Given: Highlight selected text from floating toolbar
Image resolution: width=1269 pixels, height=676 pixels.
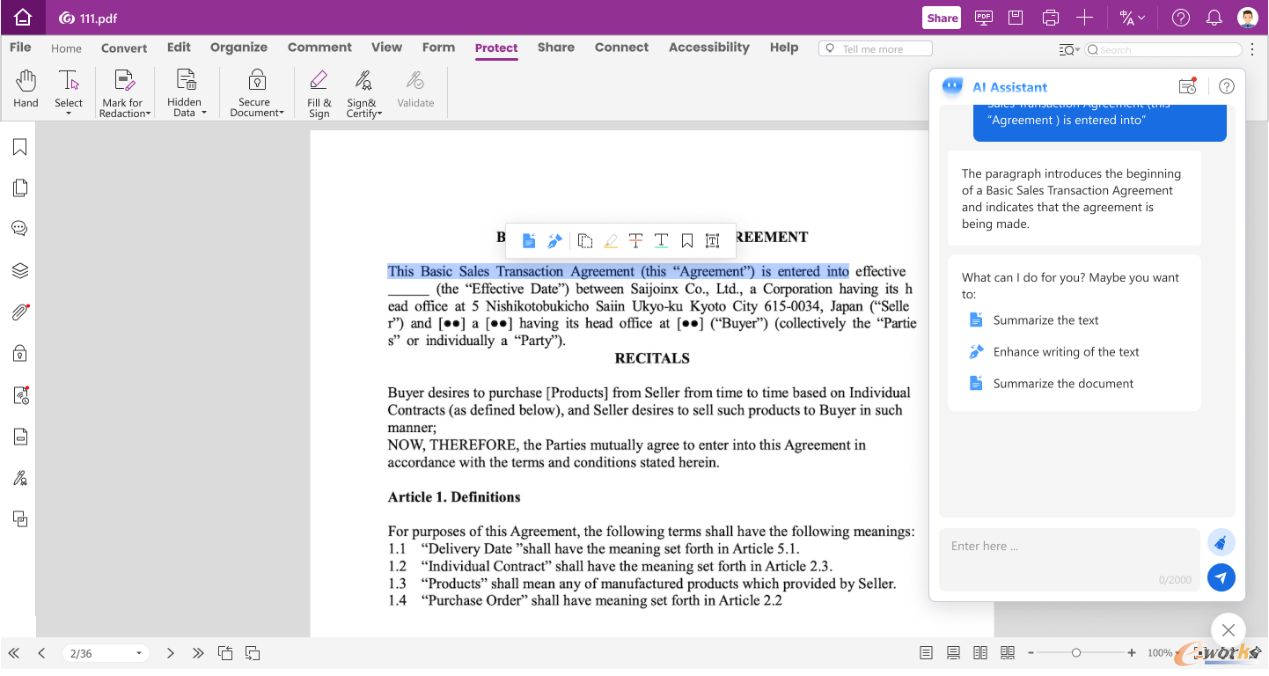Looking at the screenshot, I should coord(611,241).
